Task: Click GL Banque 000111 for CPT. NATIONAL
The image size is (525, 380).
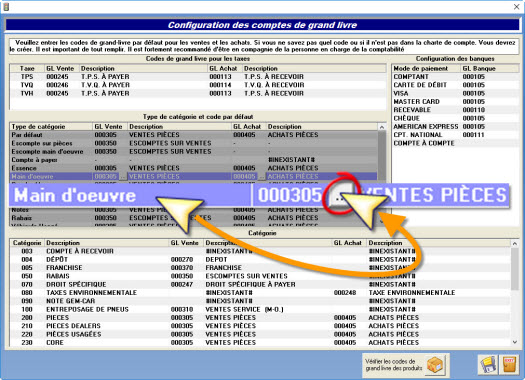Action: (x=473, y=135)
